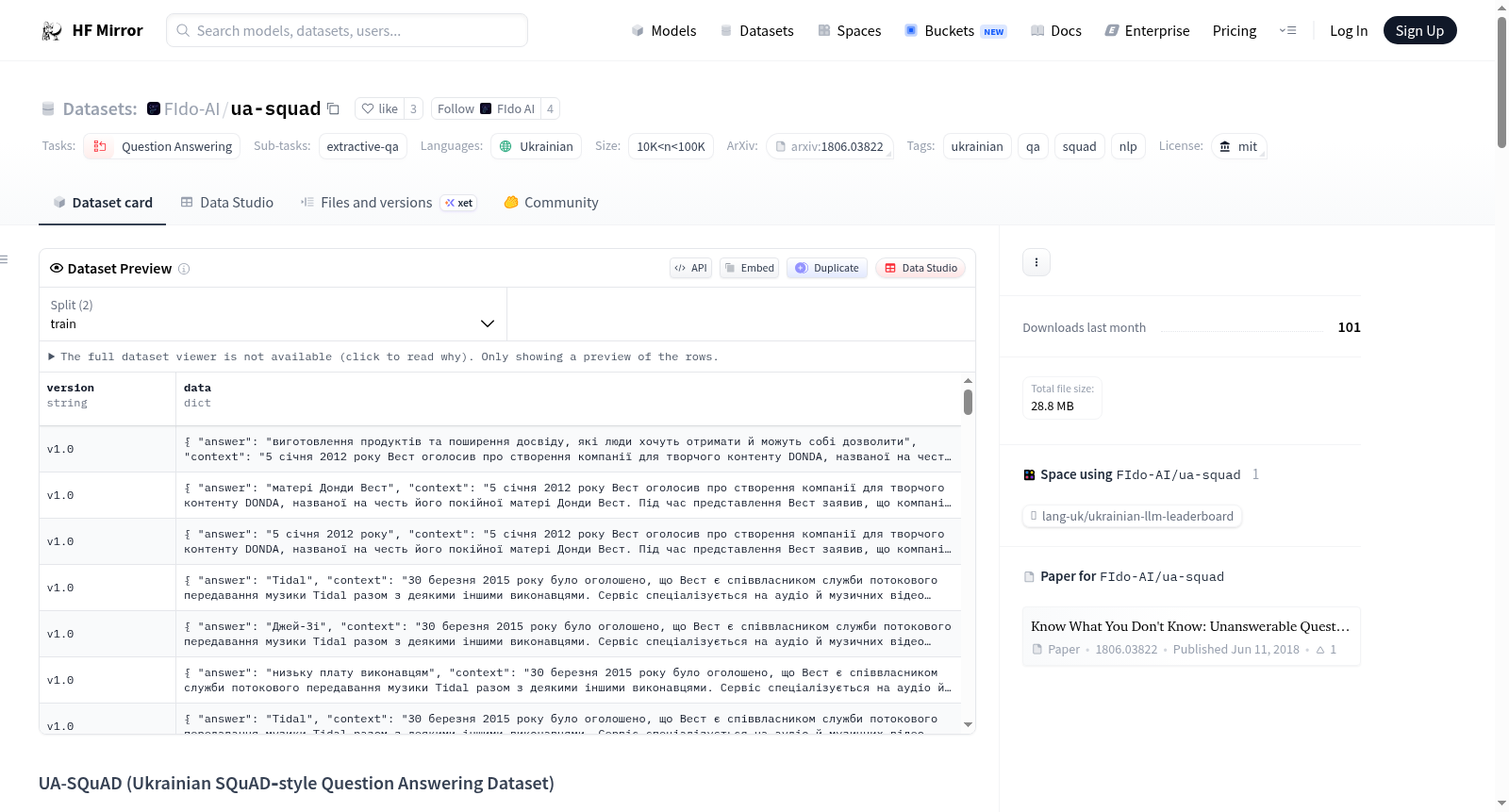This screenshot has width=1509, height=812.
Task: Click the follower count 4
Action: pos(550,108)
